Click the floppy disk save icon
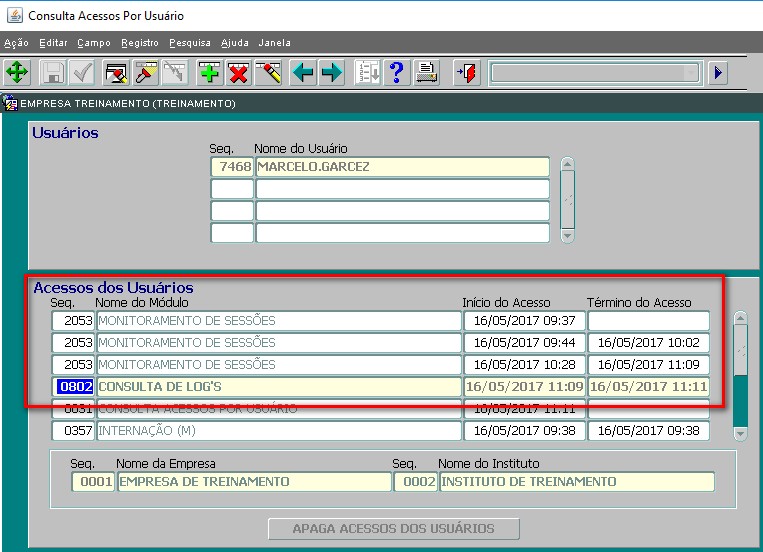The height and width of the screenshot is (552, 763). tap(53, 73)
